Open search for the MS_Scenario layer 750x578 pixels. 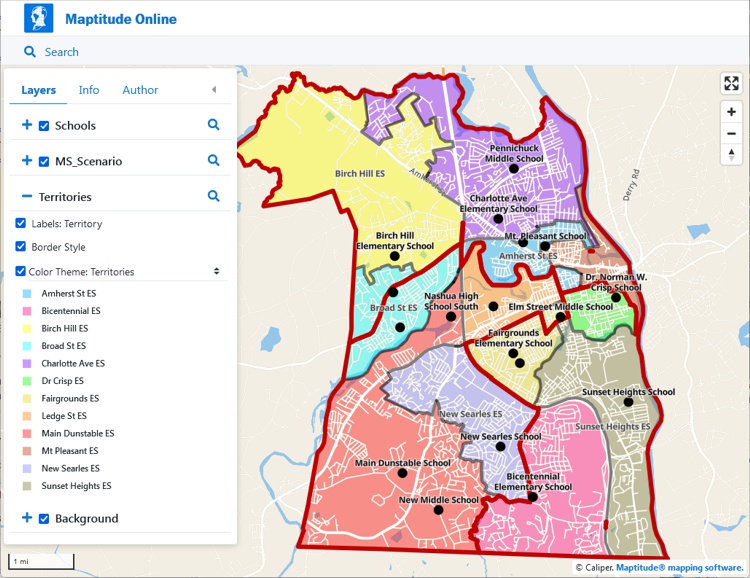tap(213, 160)
